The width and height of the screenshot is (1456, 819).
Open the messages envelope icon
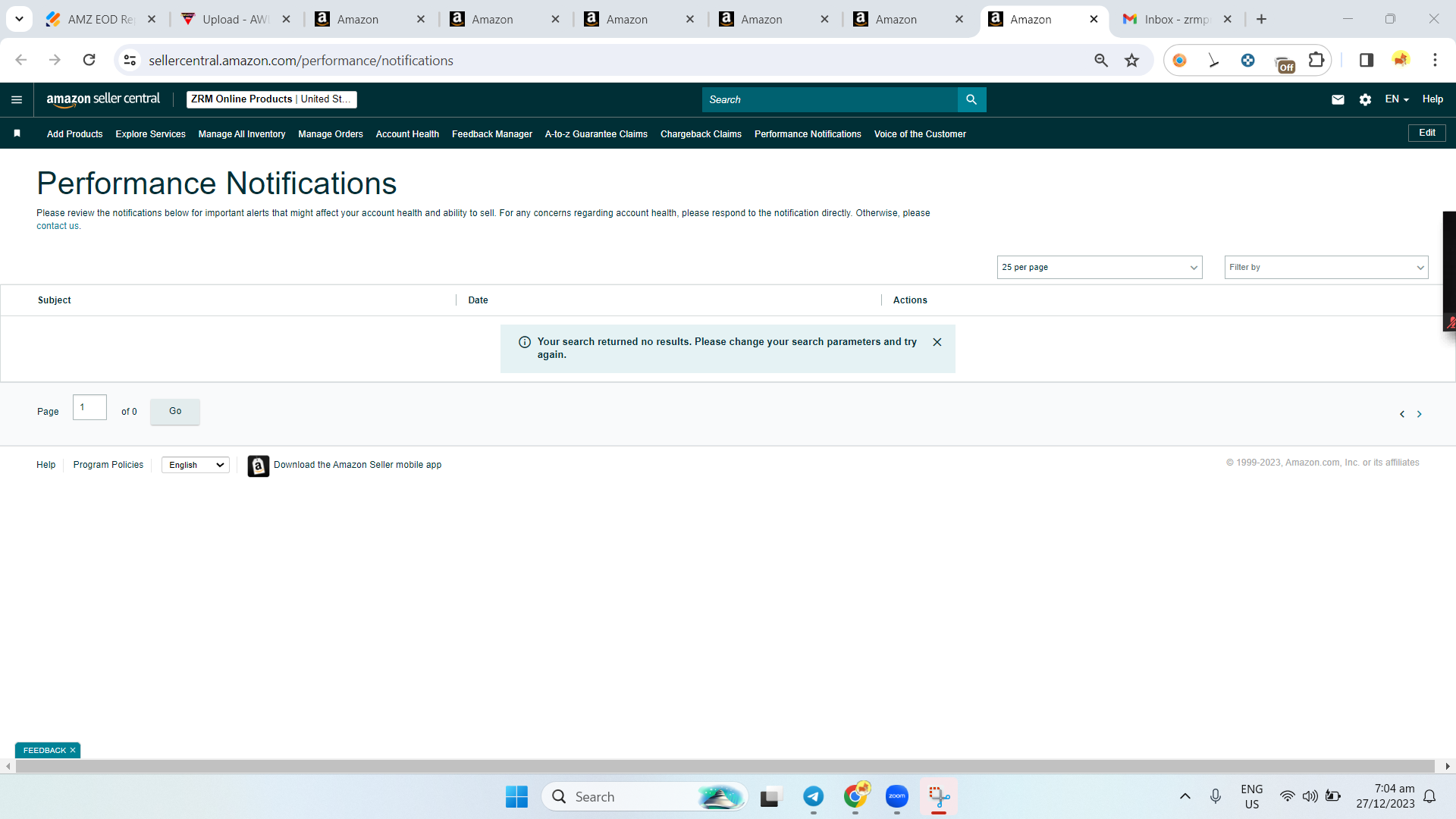1338,99
